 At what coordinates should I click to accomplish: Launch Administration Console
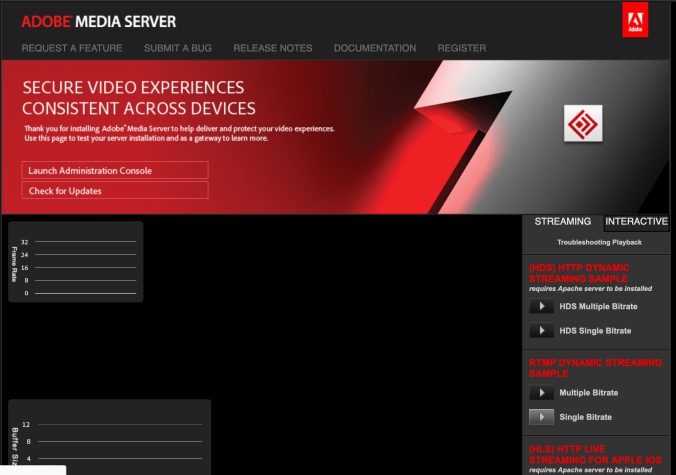tap(115, 171)
